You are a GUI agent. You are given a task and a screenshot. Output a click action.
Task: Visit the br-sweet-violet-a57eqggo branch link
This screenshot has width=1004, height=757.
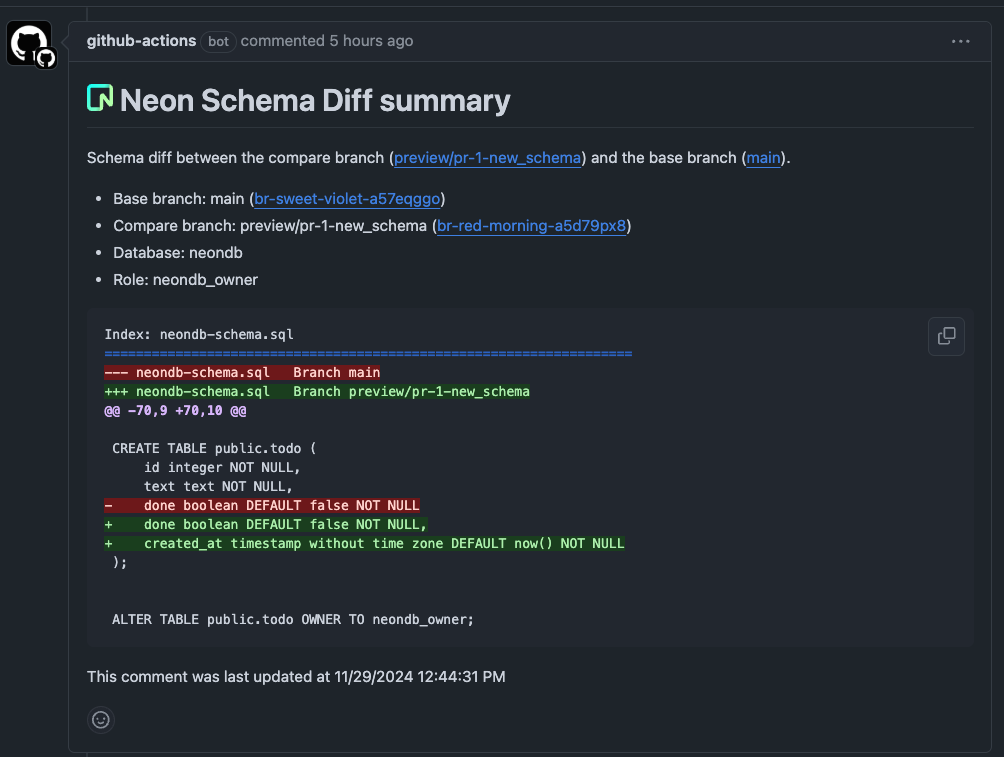[347, 199]
